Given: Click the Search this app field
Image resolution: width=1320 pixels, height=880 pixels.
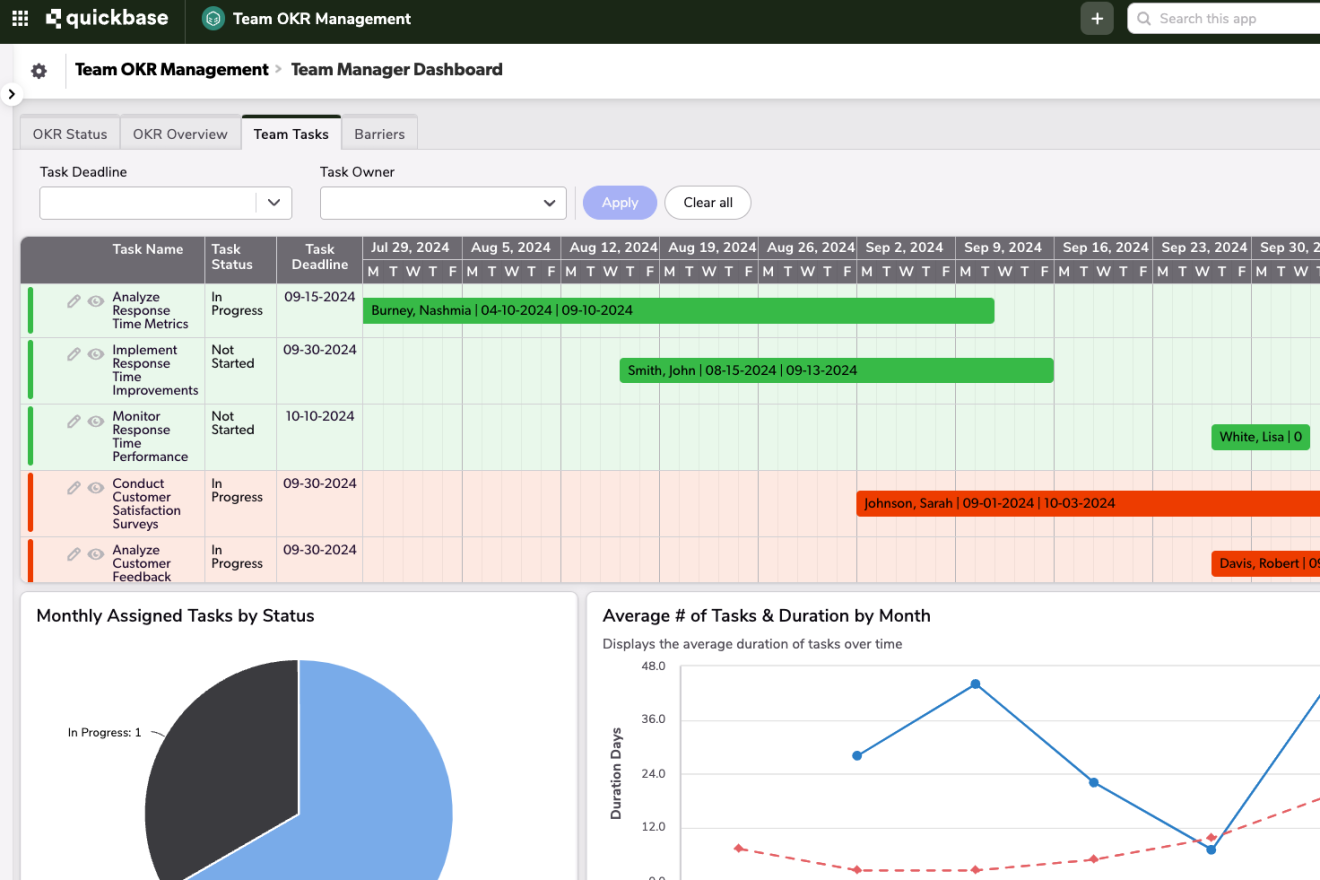Looking at the screenshot, I should point(1230,19).
